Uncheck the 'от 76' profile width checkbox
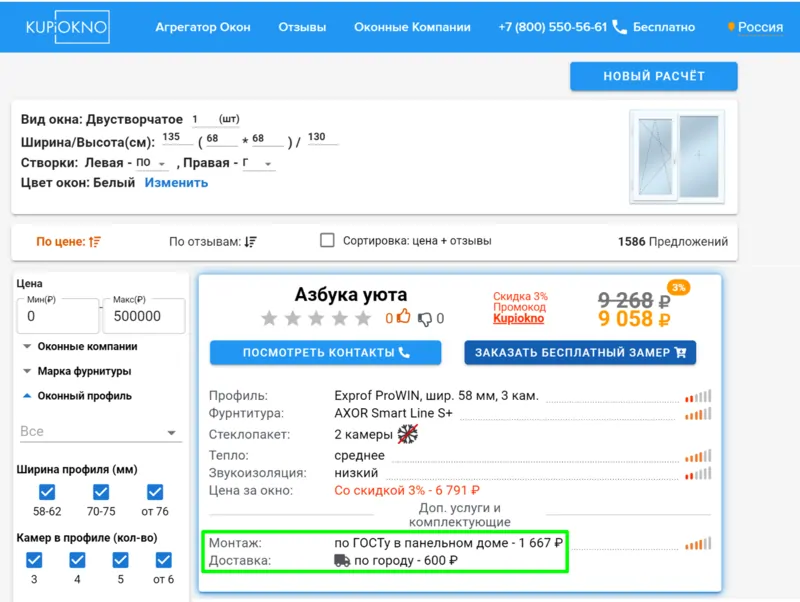The height and width of the screenshot is (602, 800). 155,492
